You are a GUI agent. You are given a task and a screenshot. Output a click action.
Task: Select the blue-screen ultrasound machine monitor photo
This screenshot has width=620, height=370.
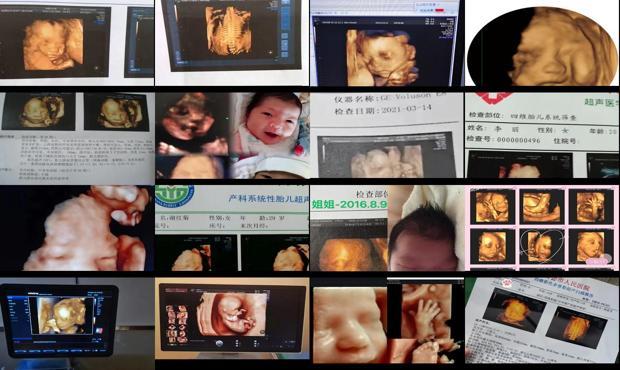click(x=59, y=320)
